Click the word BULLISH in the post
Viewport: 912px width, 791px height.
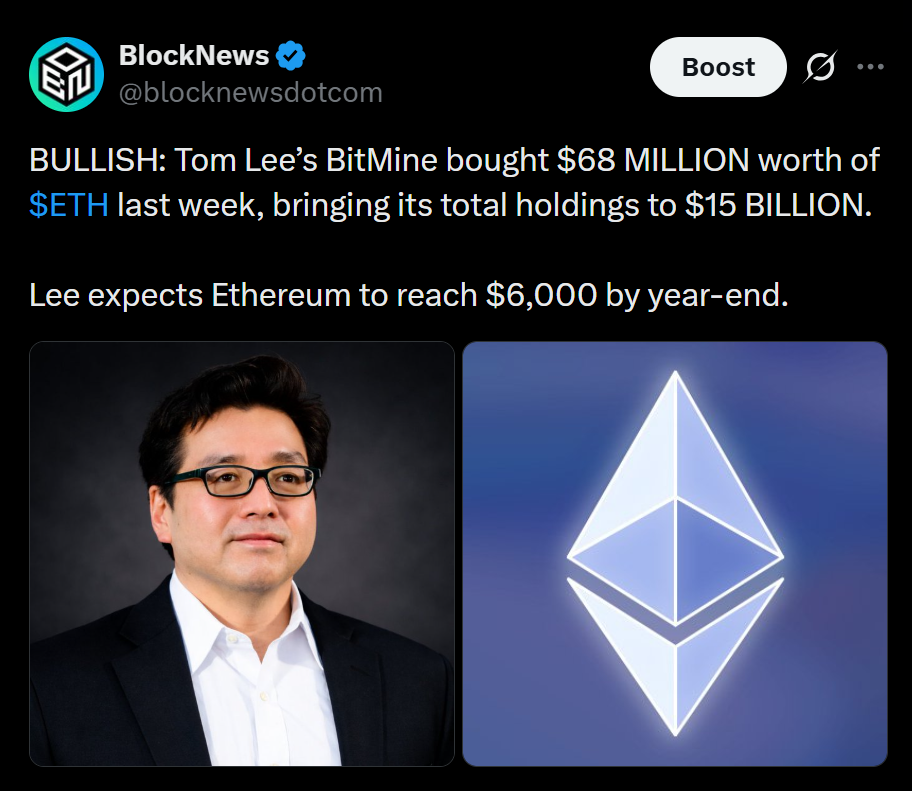(97, 160)
